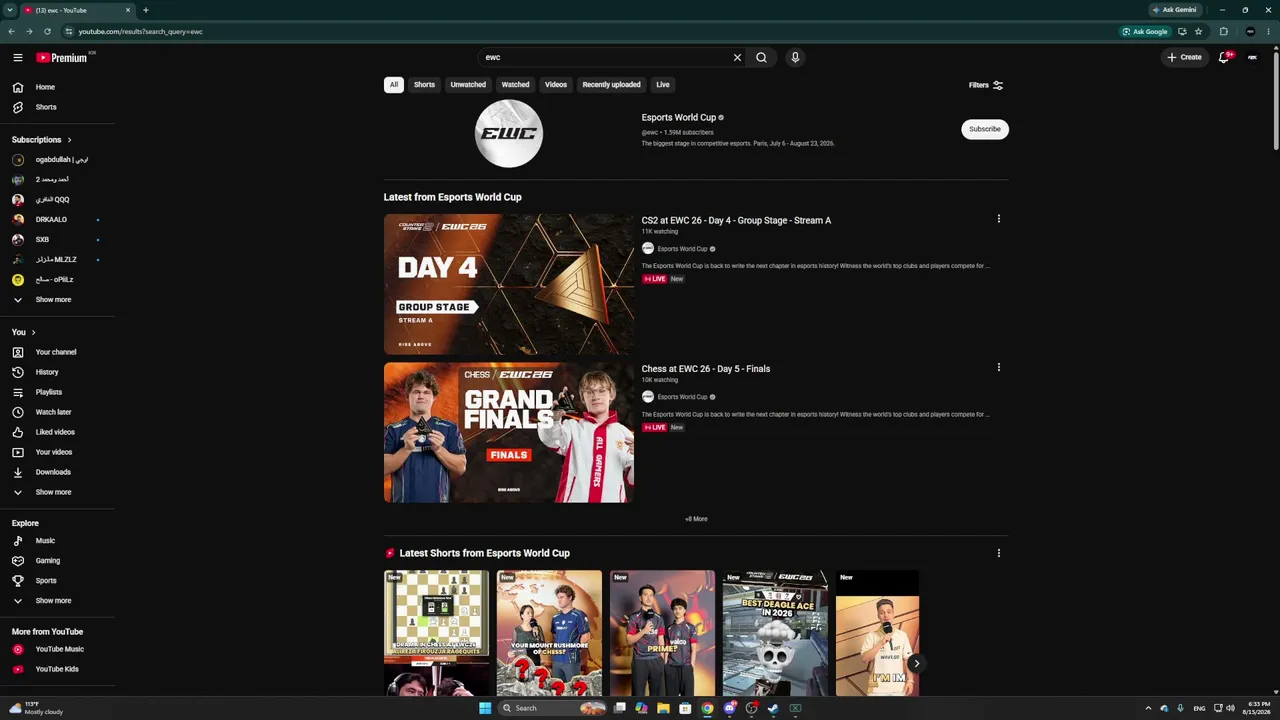
Task: Open File Explorer from the taskbar
Action: click(663, 708)
